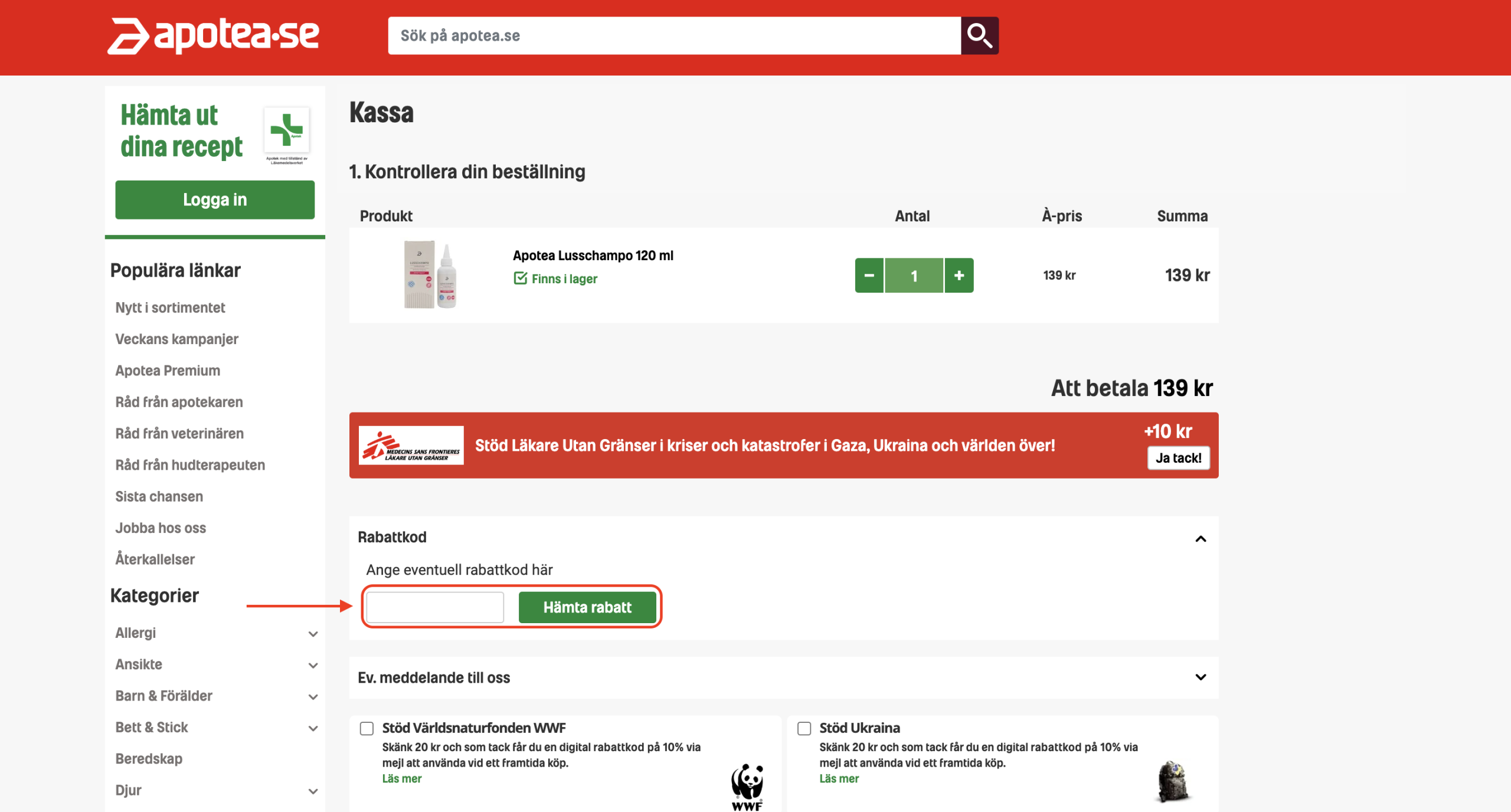Viewport: 1511px width, 812px height.
Task: Collapse the Rabattkod section
Action: tap(1200, 538)
